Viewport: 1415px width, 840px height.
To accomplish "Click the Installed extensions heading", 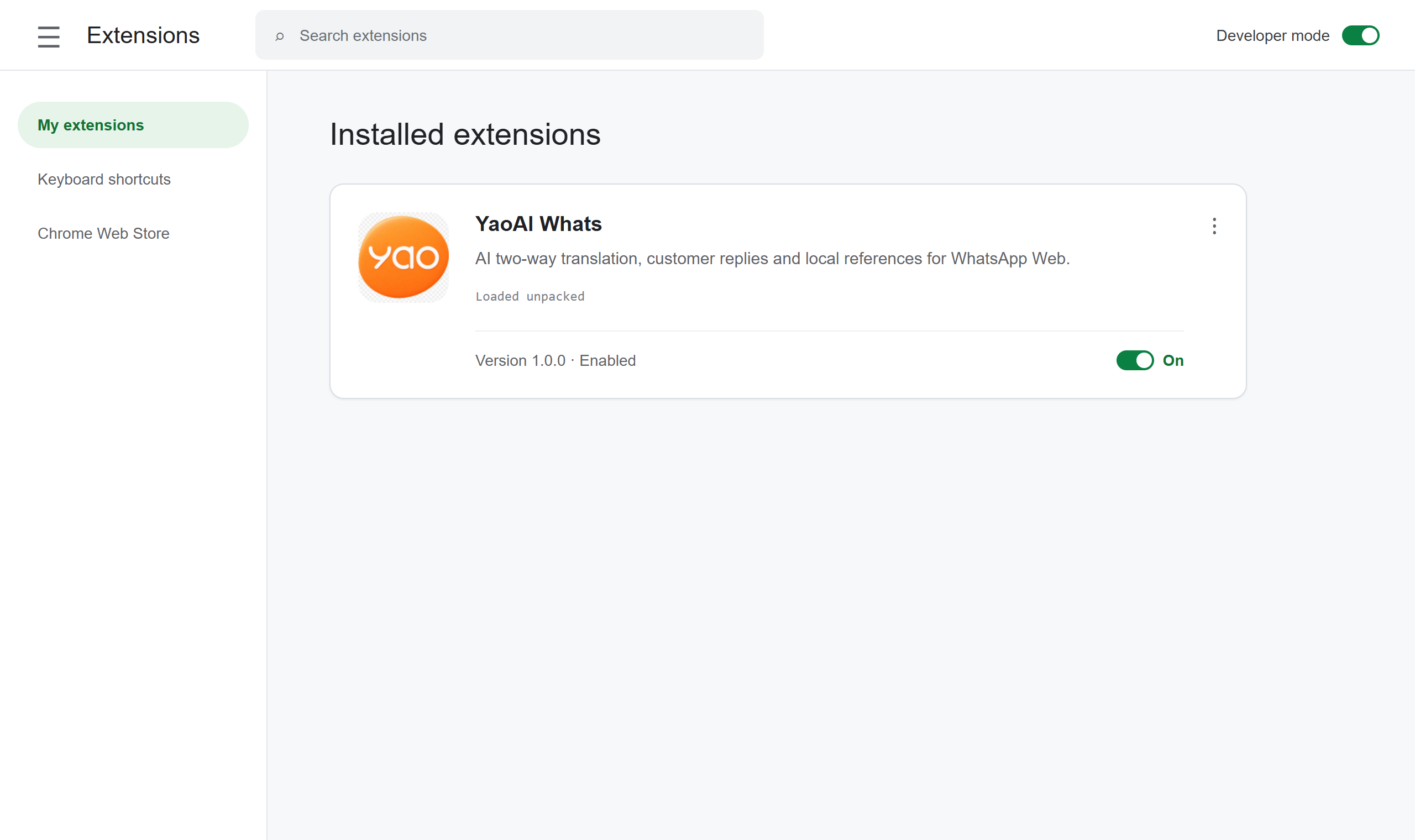I will [465, 135].
